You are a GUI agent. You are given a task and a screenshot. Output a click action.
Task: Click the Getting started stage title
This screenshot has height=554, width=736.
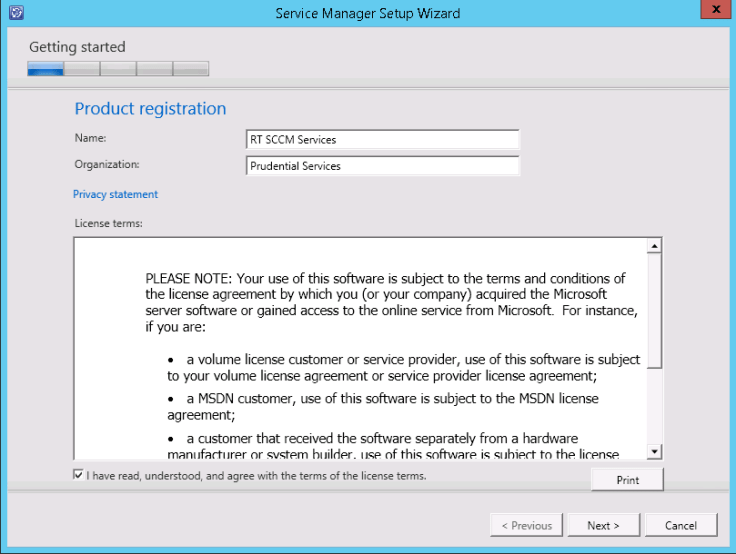pyautogui.click(x=77, y=47)
